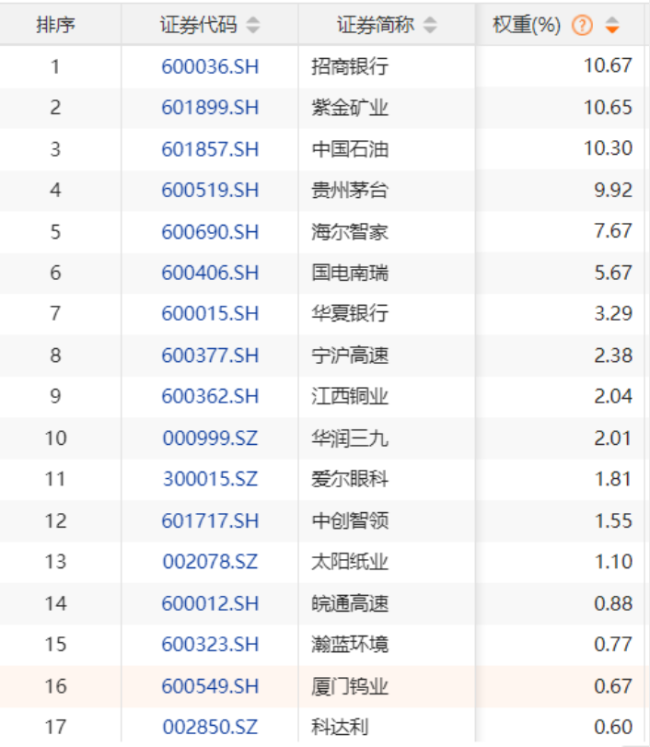Sort by 证券代码 column sort arrows
This screenshot has height=747, width=650.
point(253,25)
